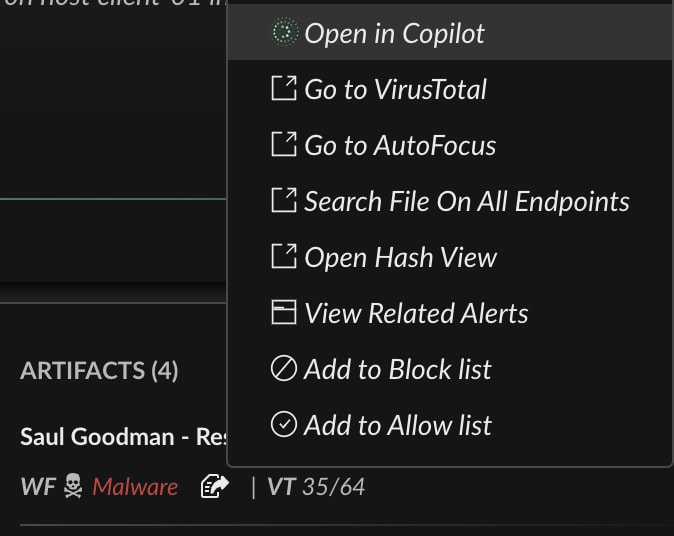This screenshot has height=536, width=674.
Task: Choose Go to AutoFocus option
Action: point(400,145)
